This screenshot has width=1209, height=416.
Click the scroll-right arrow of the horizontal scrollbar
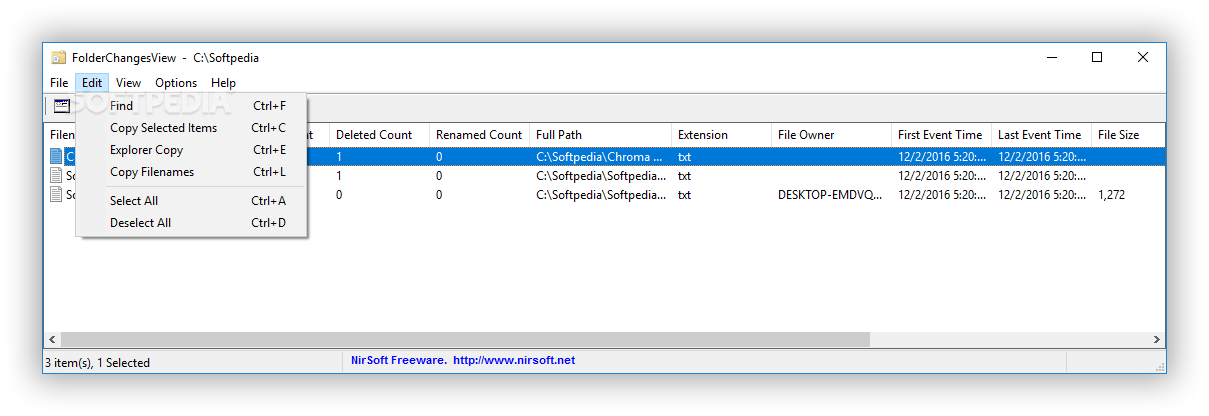1156,340
